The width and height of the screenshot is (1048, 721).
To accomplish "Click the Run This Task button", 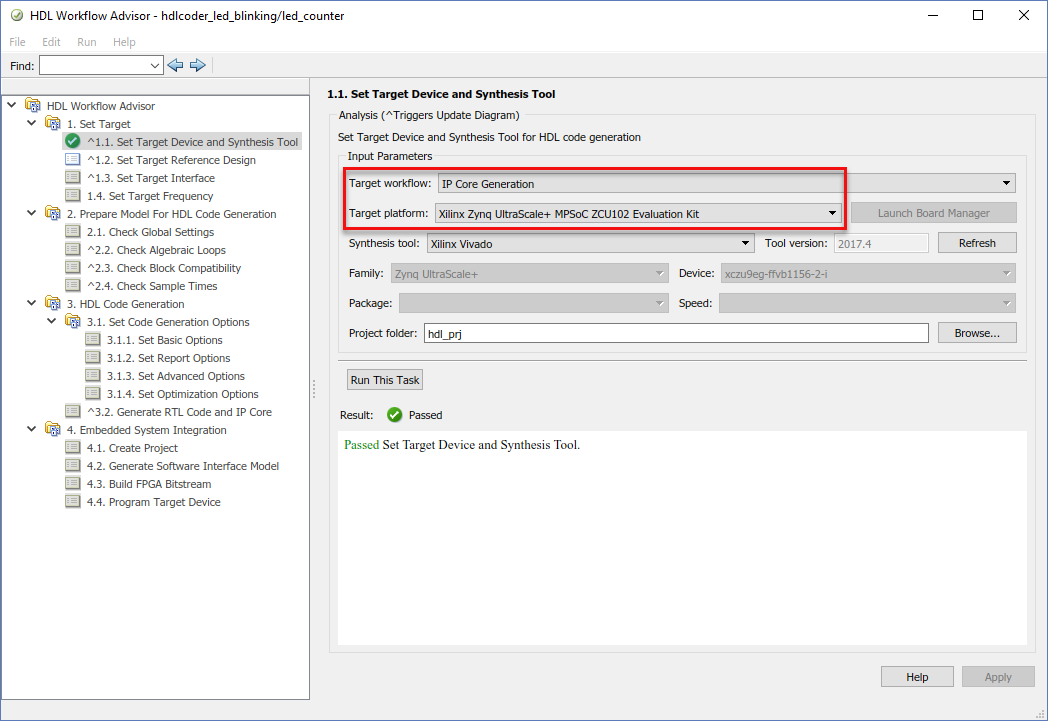I will [385, 380].
